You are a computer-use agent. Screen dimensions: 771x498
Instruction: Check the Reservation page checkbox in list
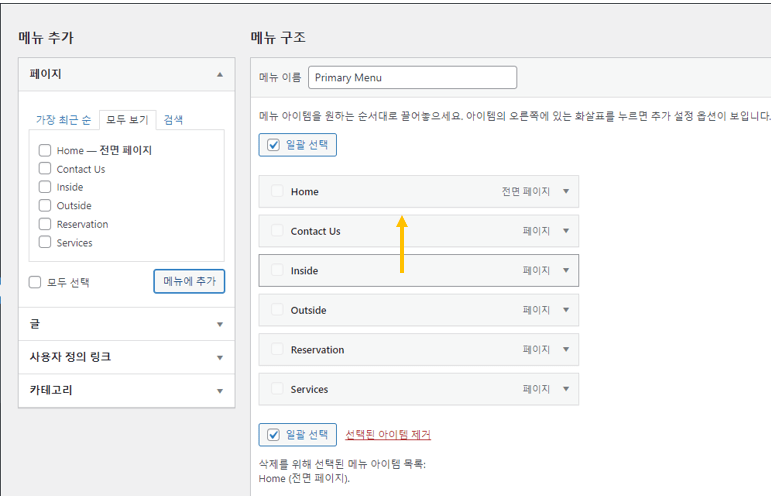coord(45,224)
